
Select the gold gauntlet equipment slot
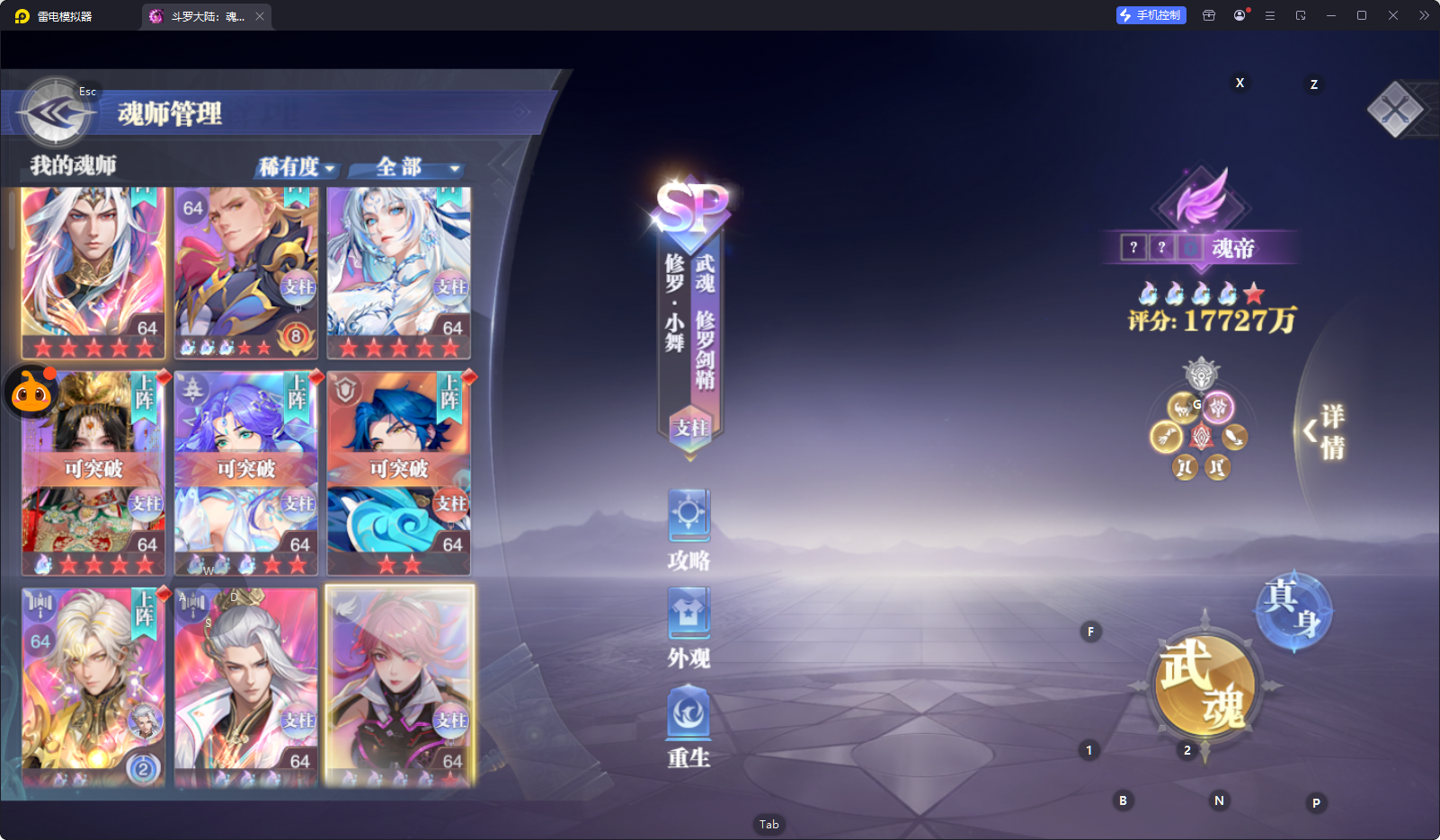tap(1166, 438)
